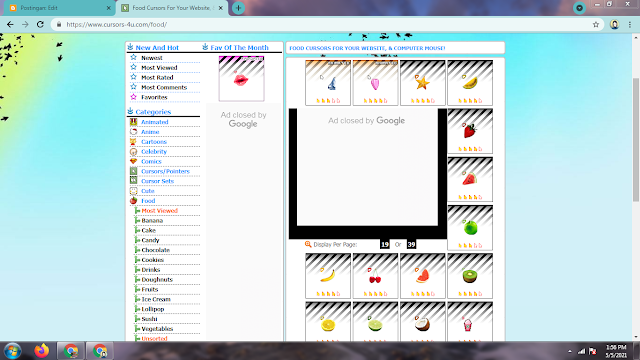This screenshot has width=640, height=360.
Task: Switch to the Postingan: Edit tab
Action: [x=58, y=8]
